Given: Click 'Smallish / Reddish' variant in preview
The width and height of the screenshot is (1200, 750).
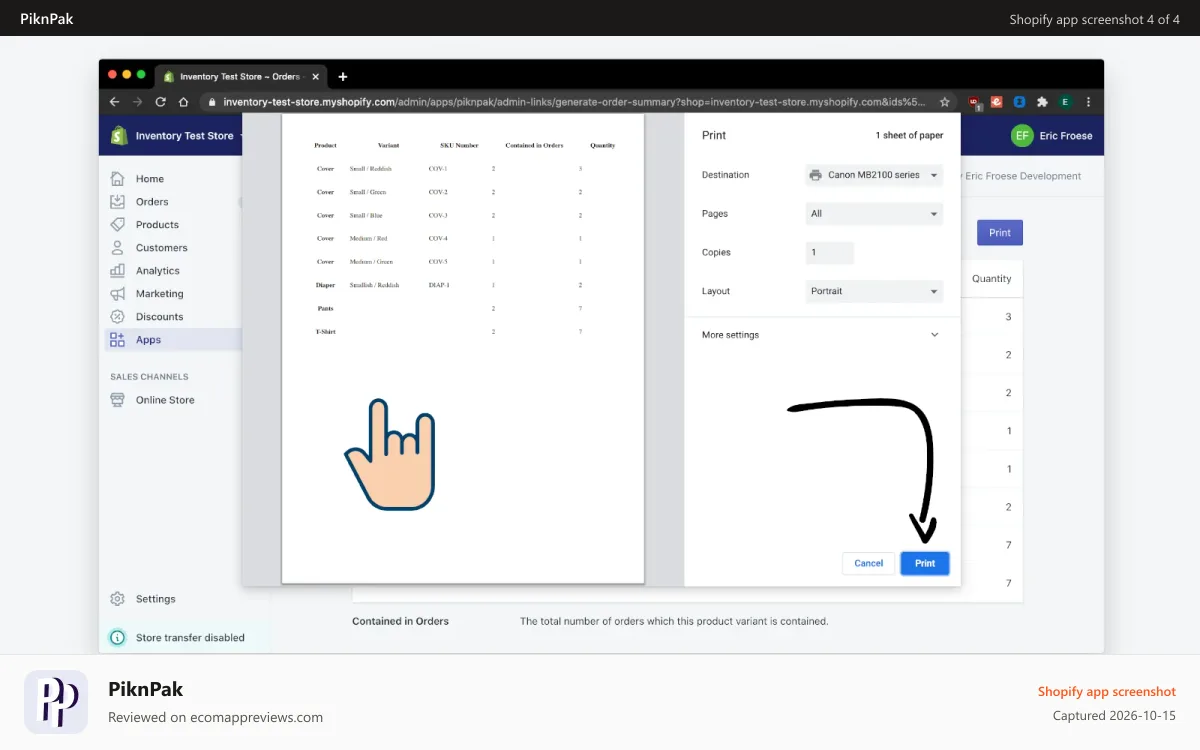Looking at the screenshot, I should coord(374,285).
